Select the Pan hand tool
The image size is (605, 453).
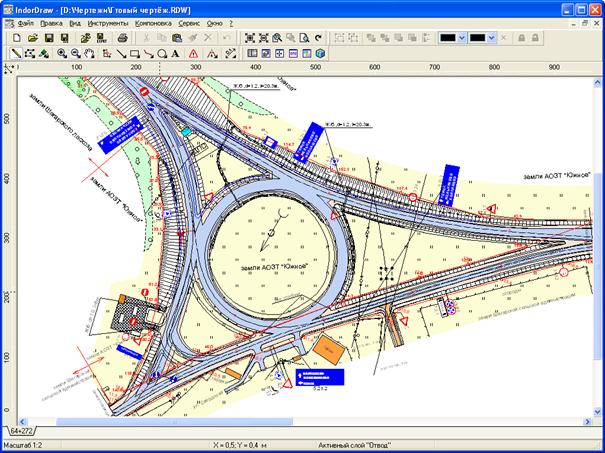tap(89, 53)
